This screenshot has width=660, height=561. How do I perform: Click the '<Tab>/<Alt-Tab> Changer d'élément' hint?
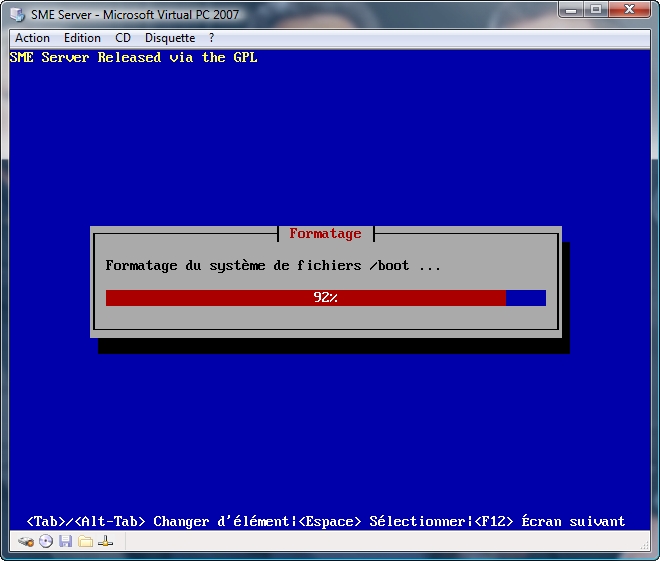[158, 521]
